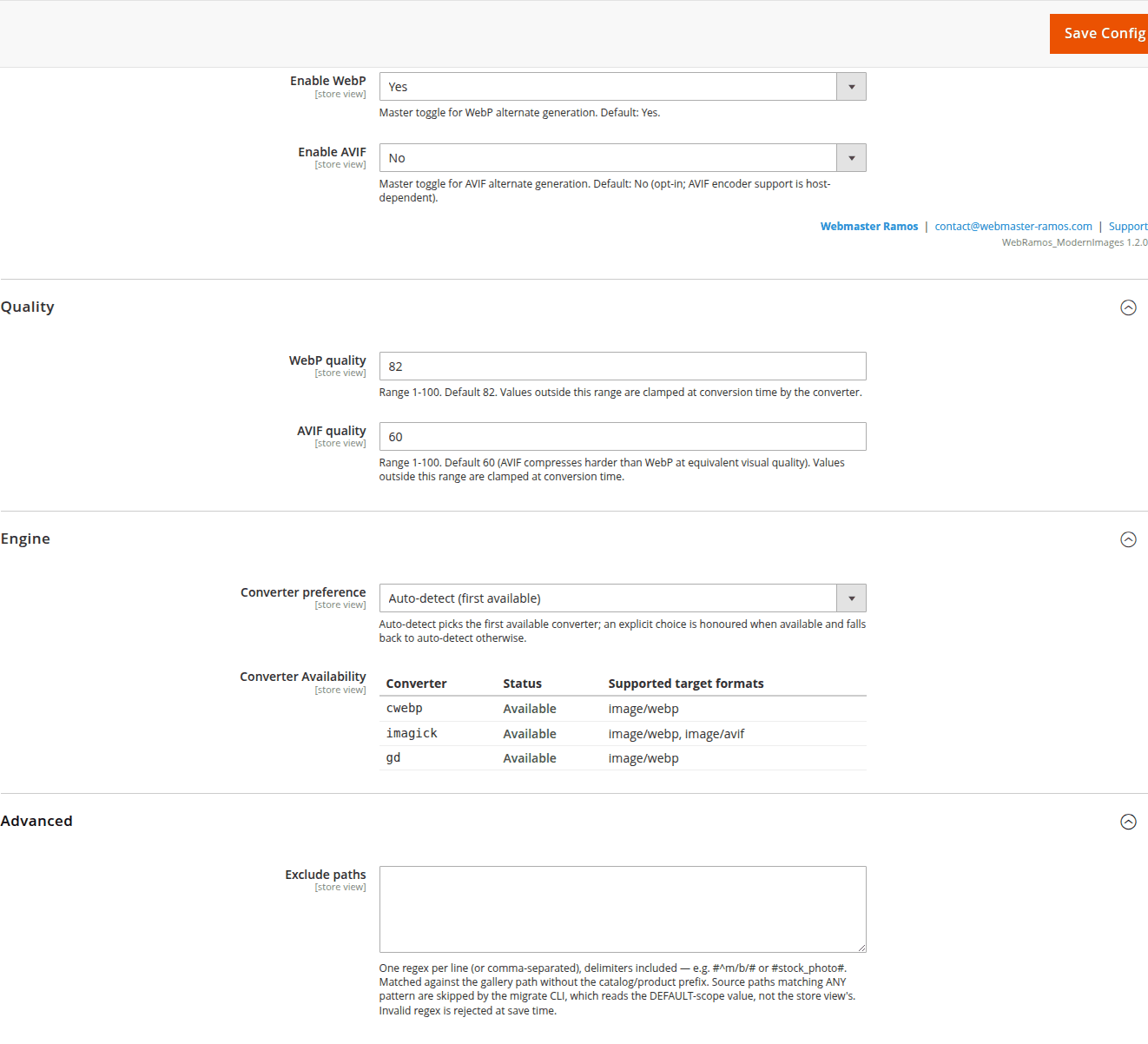Click the Available status in cwebp row
1148x1044 pixels.
coord(530,709)
